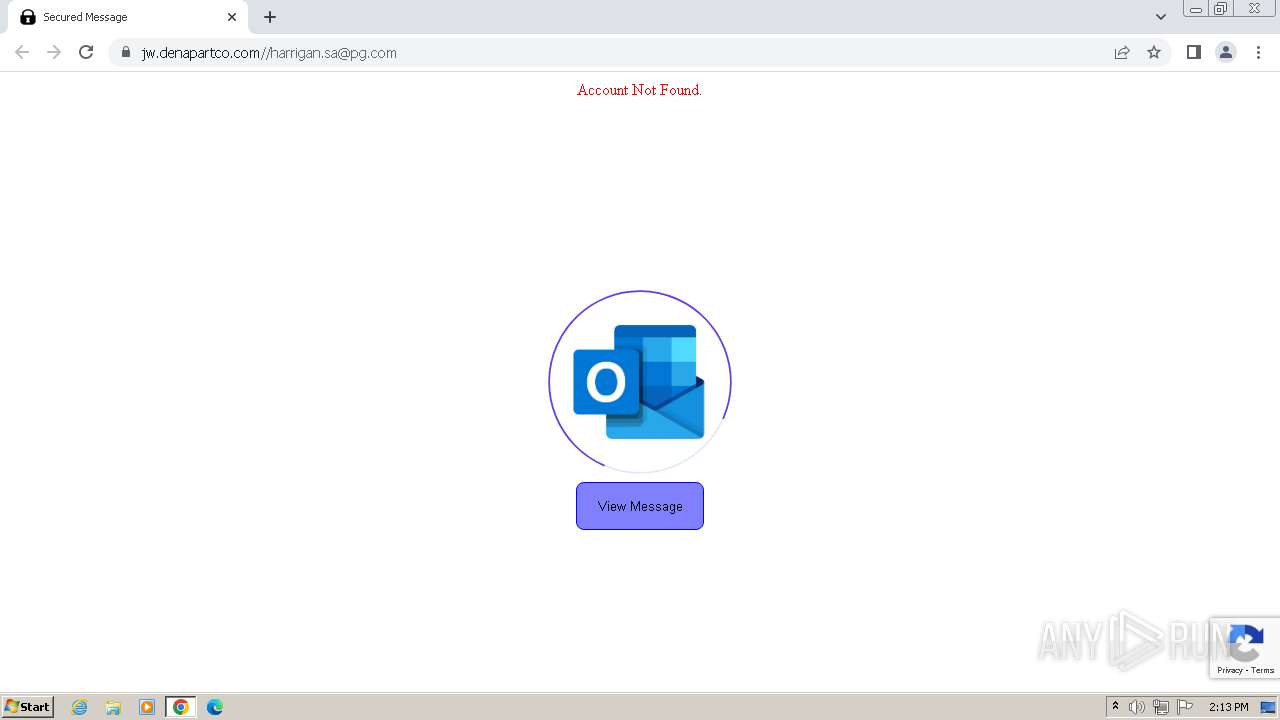This screenshot has height=720, width=1280.
Task: Switch to Chrome taskbar icon
Action: pyautogui.click(x=181, y=707)
